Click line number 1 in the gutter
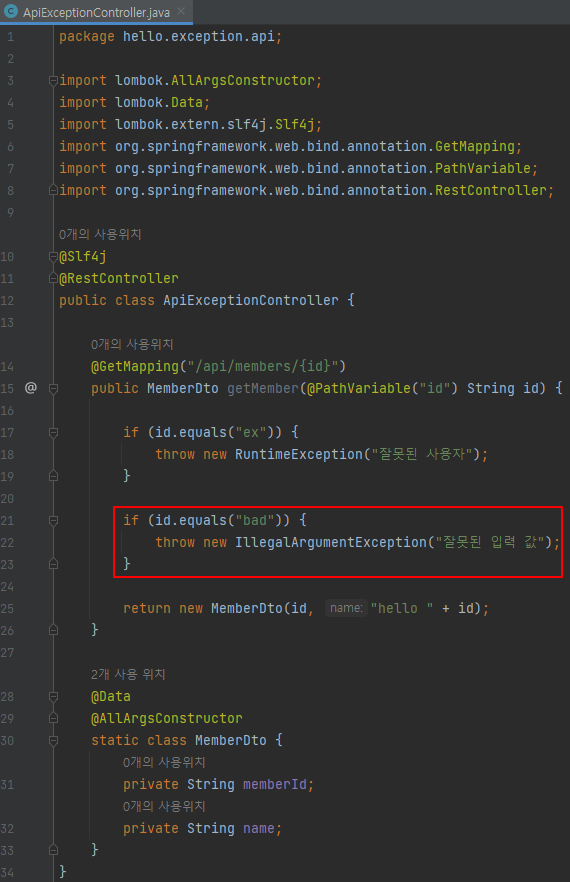This screenshot has height=882, width=570. point(10,37)
